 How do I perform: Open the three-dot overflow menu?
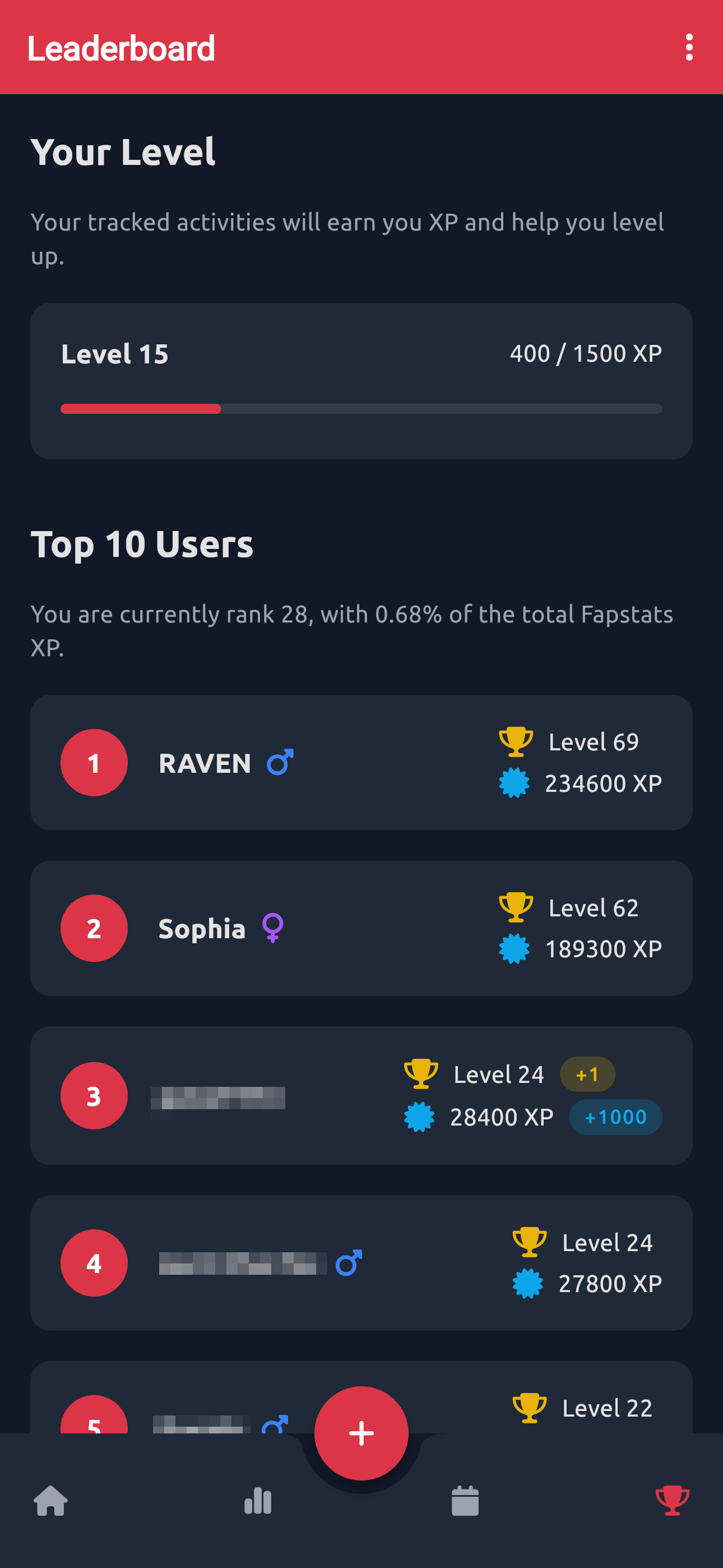(688, 48)
